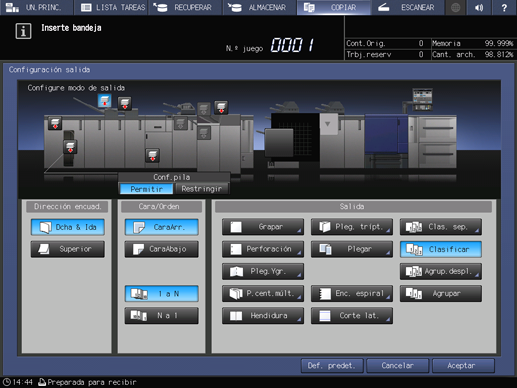Switch Conf.pila to Restringir
Screen dimensions: 517x388
coord(202,189)
